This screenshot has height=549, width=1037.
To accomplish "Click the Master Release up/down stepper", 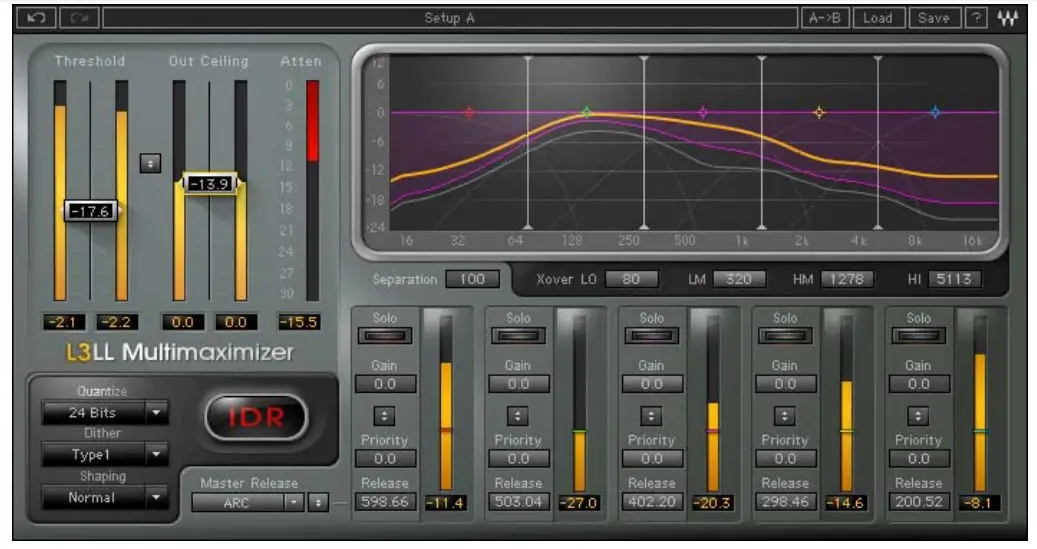I will coord(318,503).
